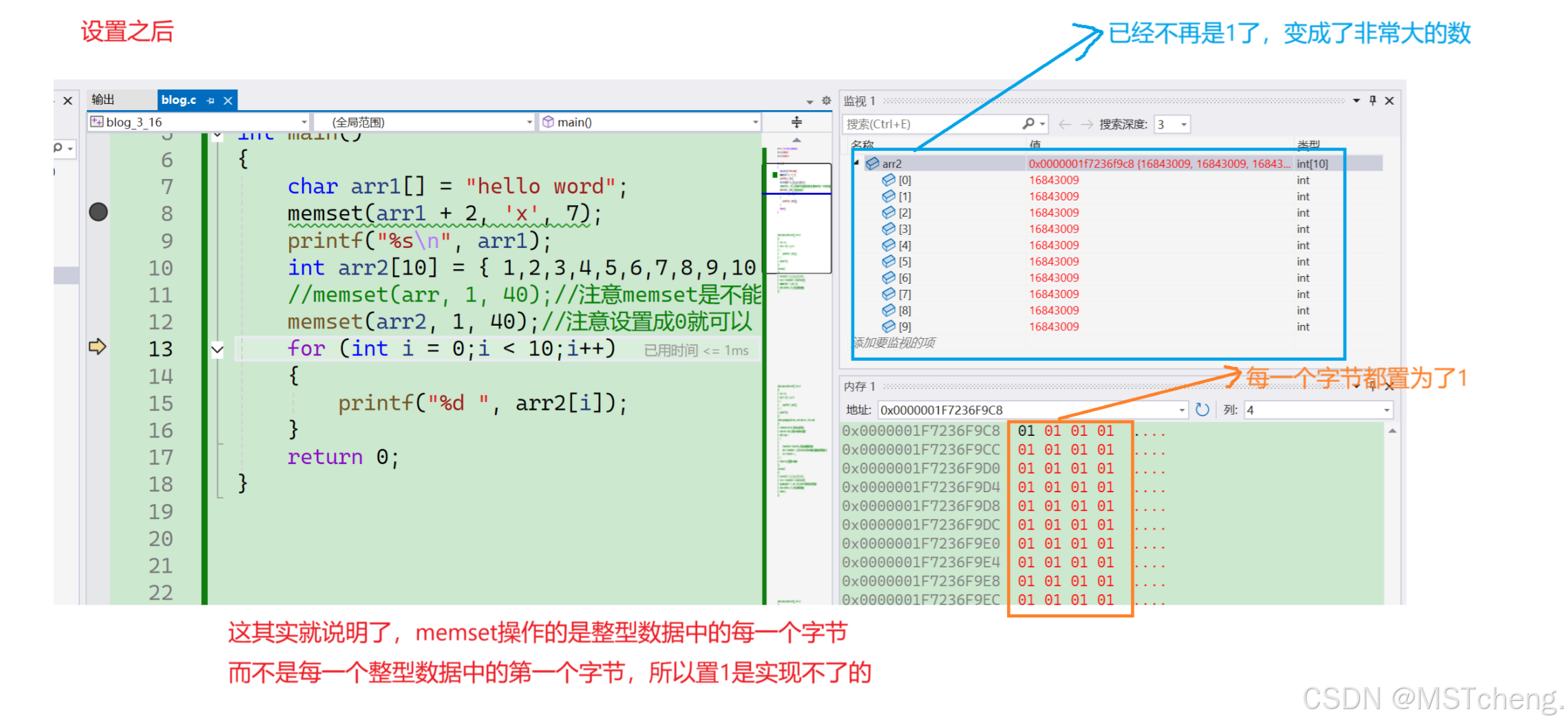Click the search magnifier icon in Watch 1

(1028, 123)
